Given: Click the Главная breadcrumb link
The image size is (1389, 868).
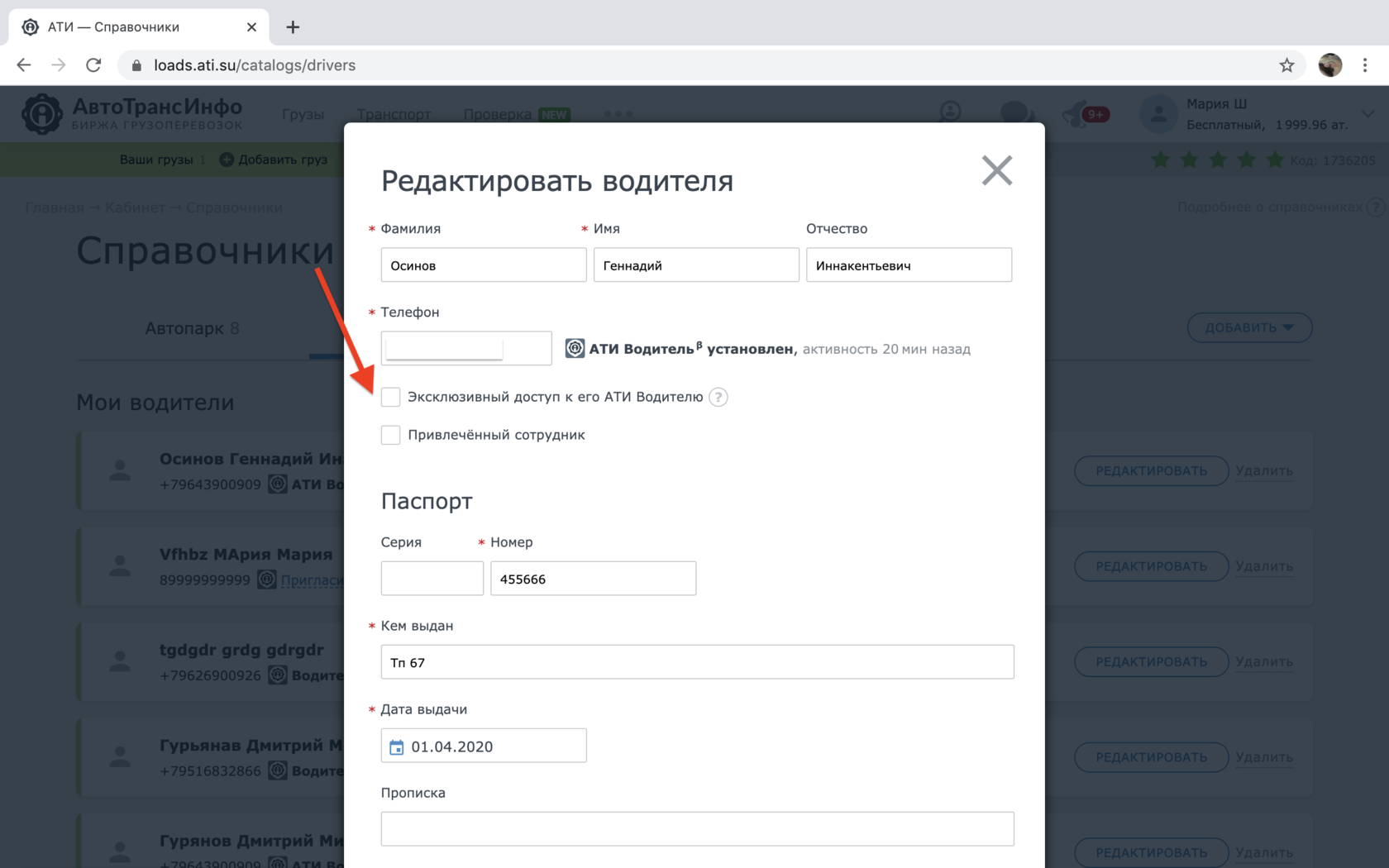Looking at the screenshot, I should (55, 207).
